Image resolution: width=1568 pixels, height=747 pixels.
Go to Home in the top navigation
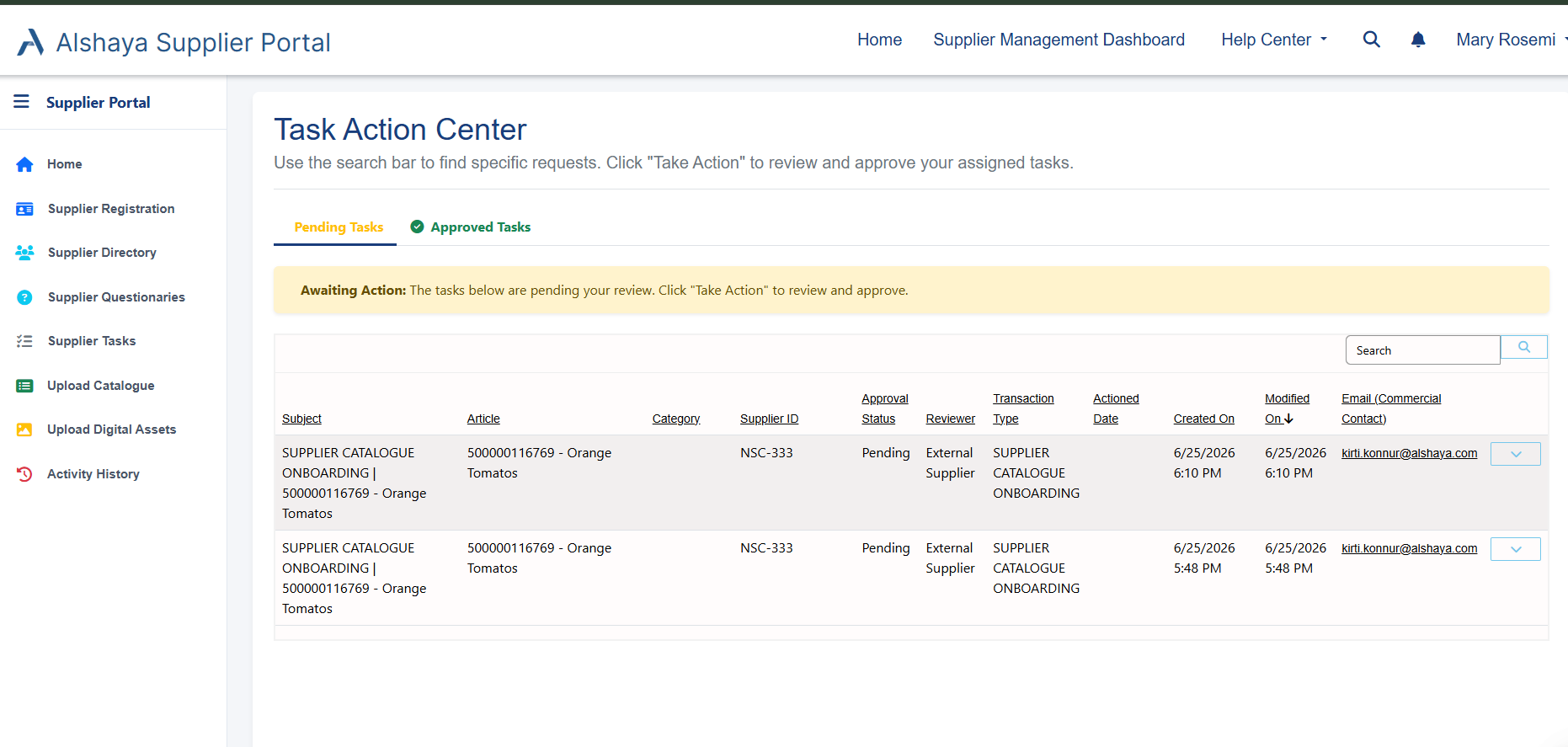coord(879,40)
